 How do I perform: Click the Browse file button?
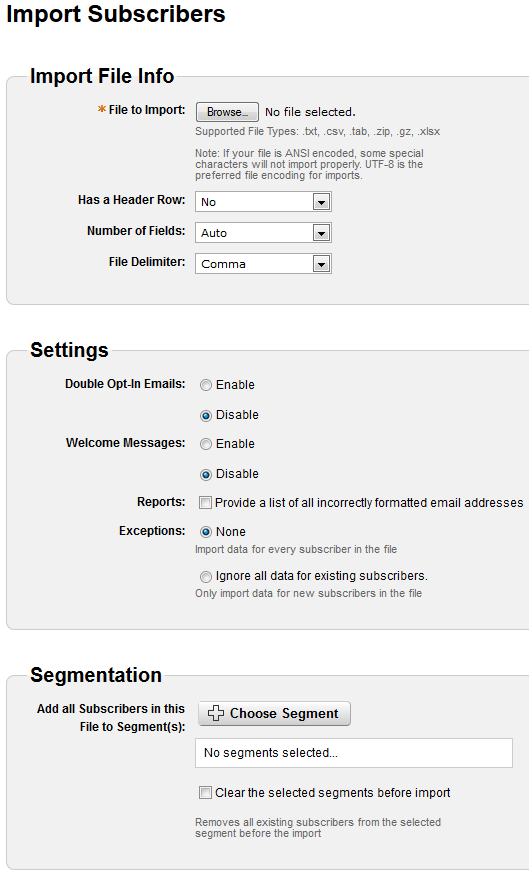coord(227,112)
